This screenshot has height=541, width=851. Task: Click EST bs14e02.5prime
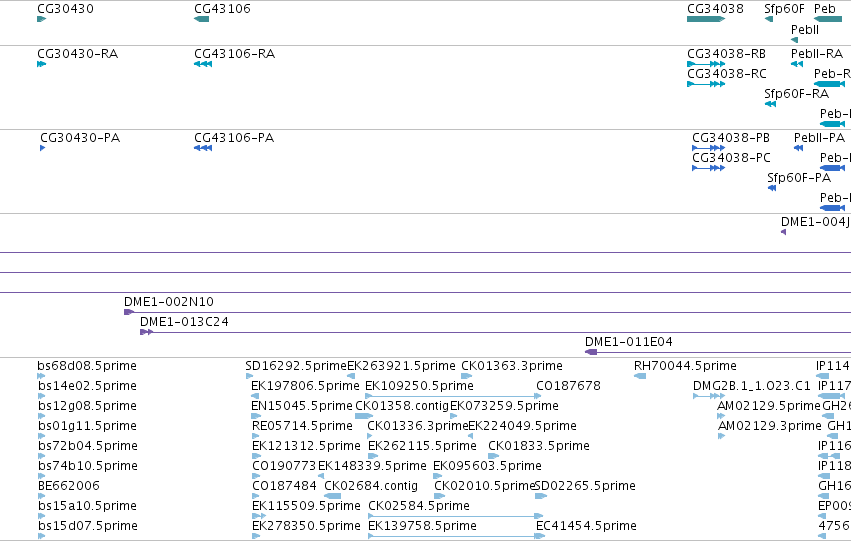[x=87, y=386]
